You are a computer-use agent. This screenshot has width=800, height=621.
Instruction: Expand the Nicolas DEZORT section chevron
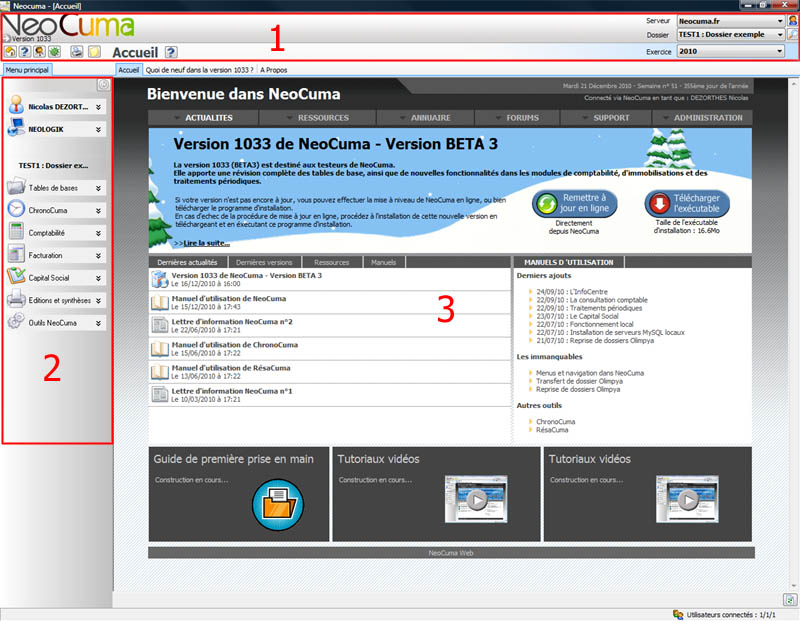98,107
